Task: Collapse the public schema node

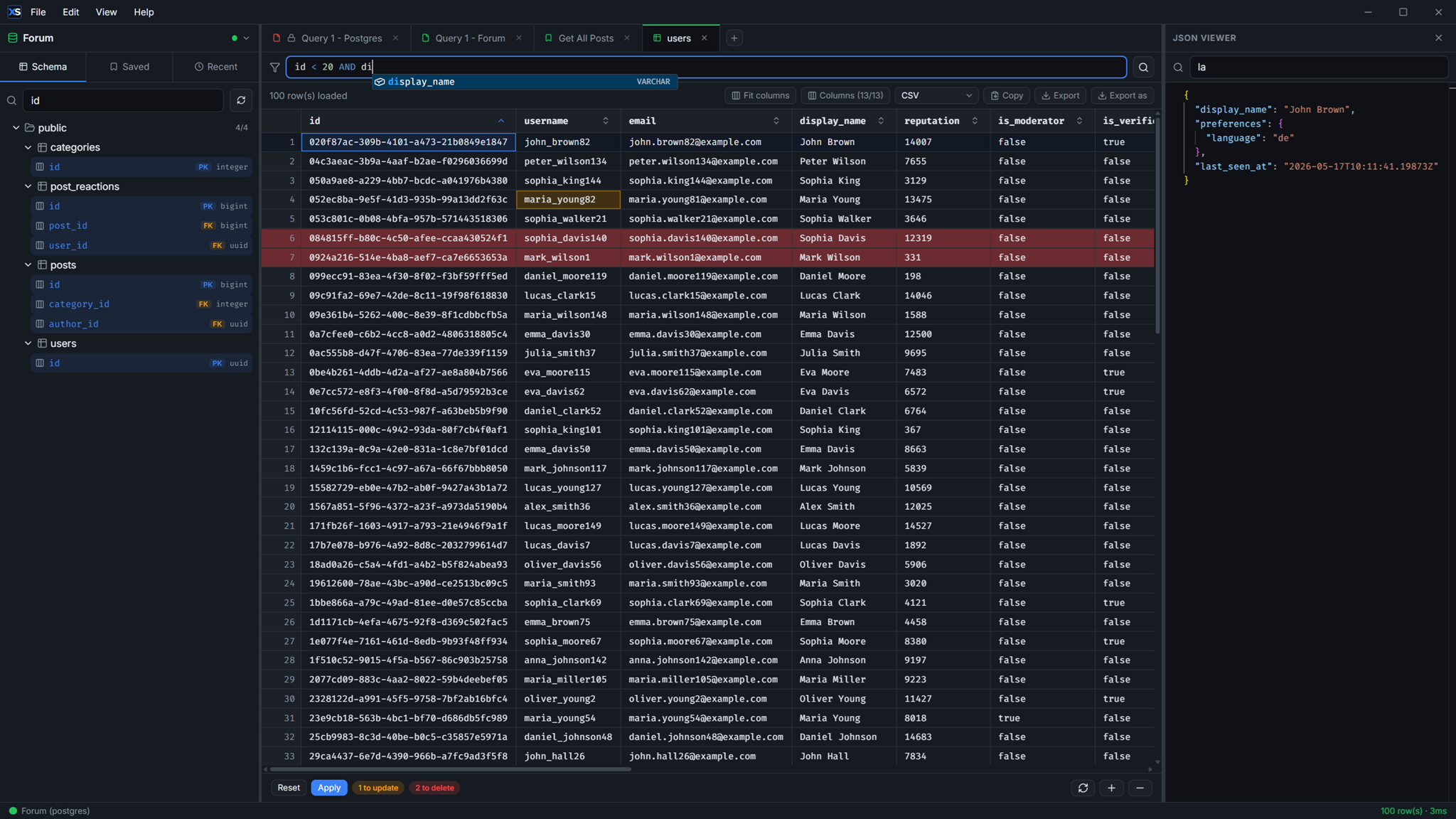Action: 16,128
